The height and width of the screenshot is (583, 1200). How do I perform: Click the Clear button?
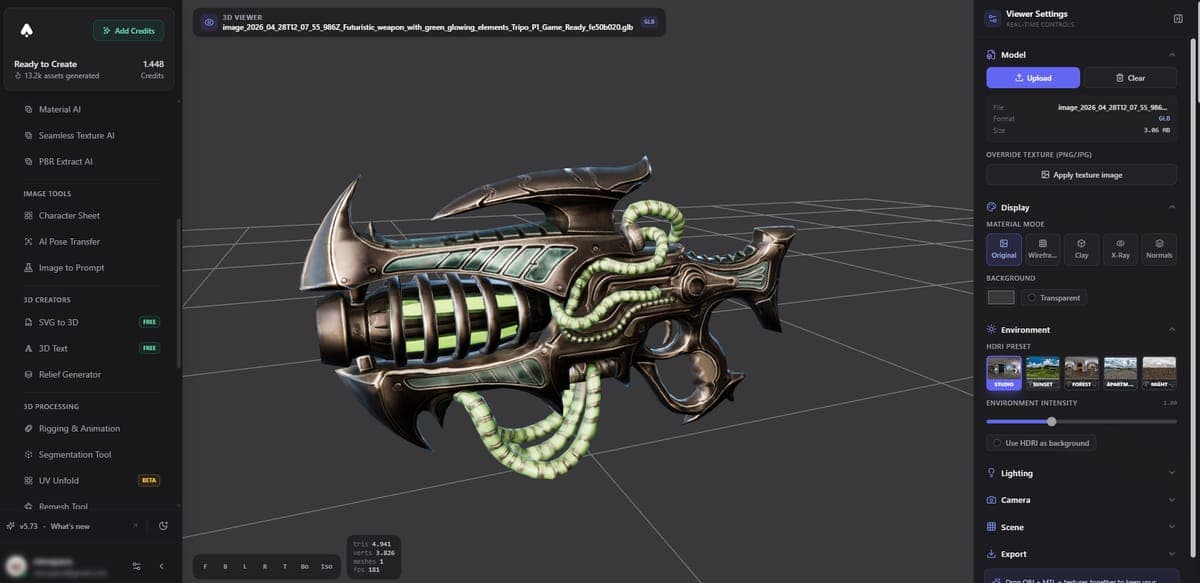tap(1131, 78)
